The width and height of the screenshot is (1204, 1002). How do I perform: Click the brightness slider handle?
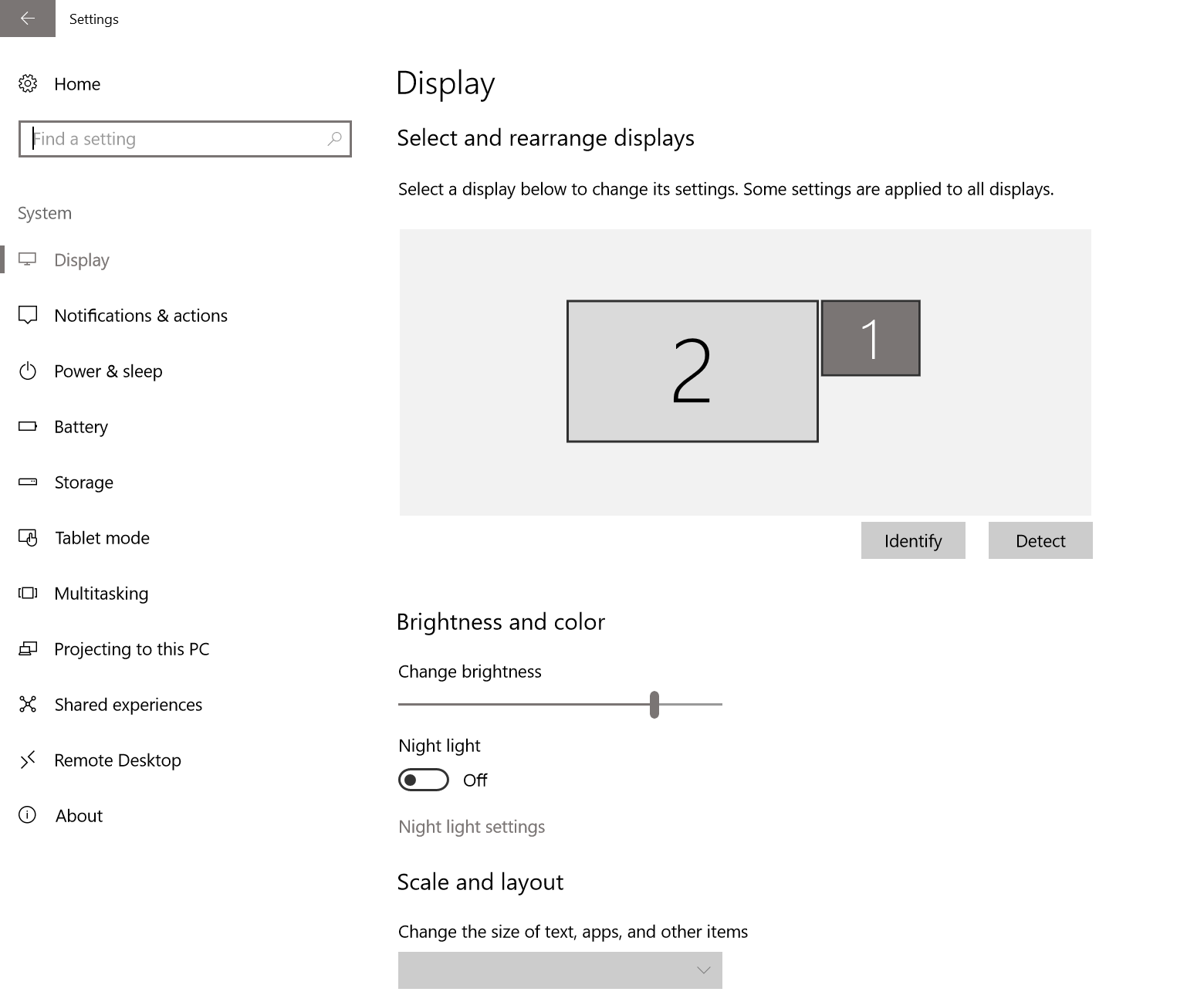click(x=654, y=704)
